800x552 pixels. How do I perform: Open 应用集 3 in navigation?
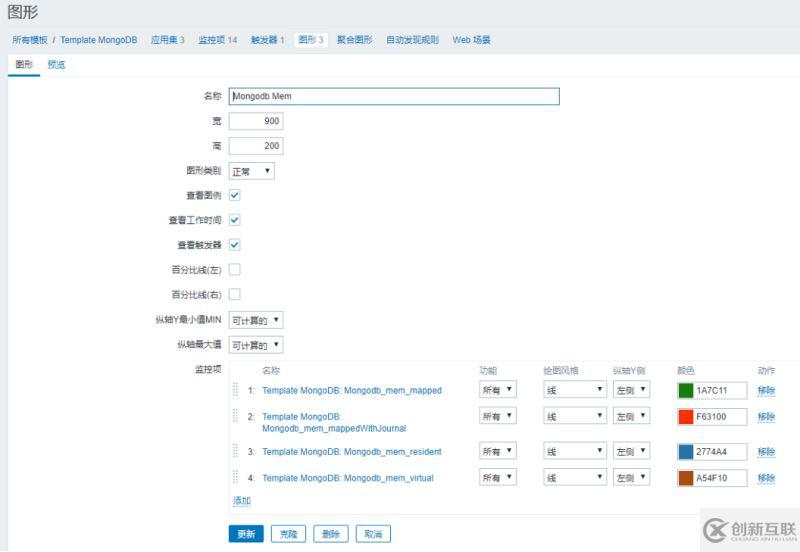tap(167, 39)
